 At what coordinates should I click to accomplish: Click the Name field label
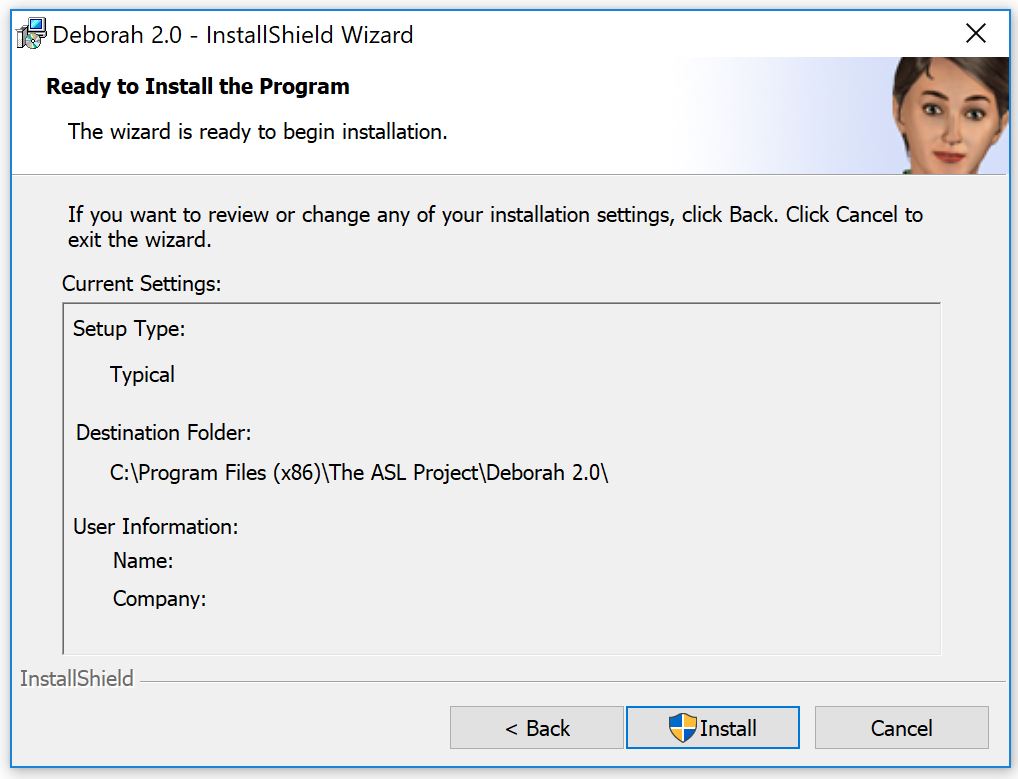coord(143,560)
